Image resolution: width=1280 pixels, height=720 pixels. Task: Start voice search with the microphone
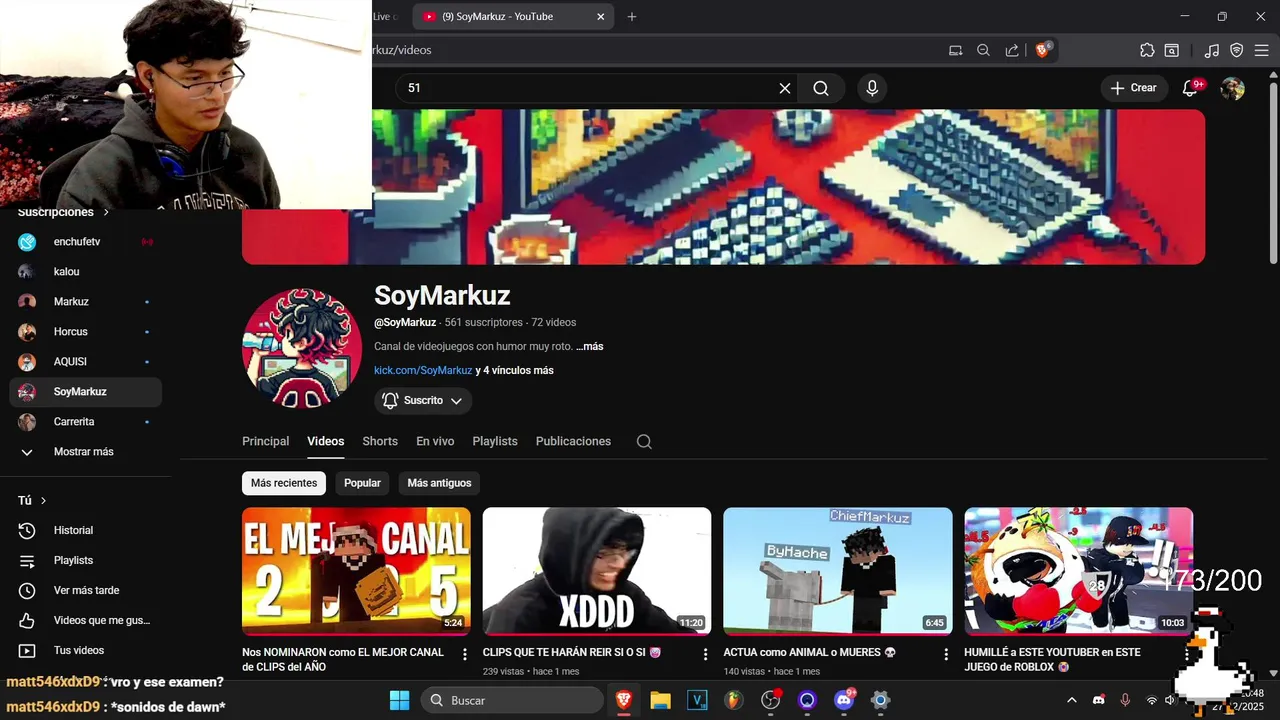pyautogui.click(x=872, y=88)
